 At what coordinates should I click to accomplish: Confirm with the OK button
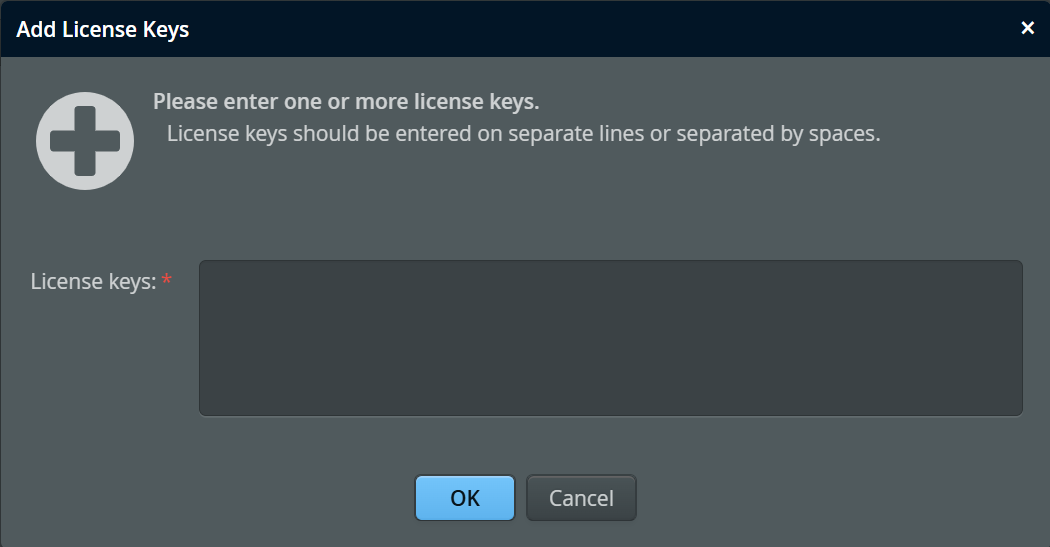(465, 498)
